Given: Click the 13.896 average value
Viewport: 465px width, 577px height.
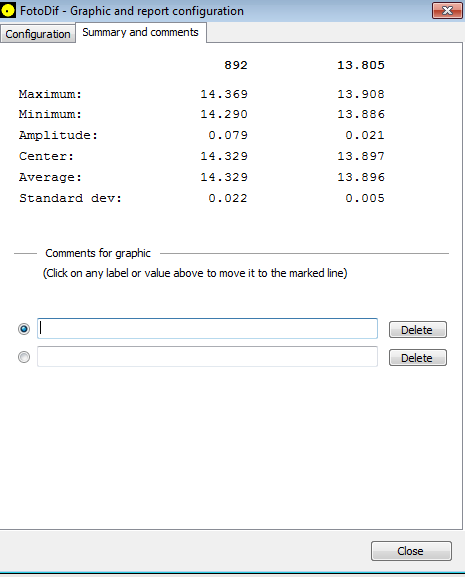Looking at the screenshot, I should (x=361, y=177).
